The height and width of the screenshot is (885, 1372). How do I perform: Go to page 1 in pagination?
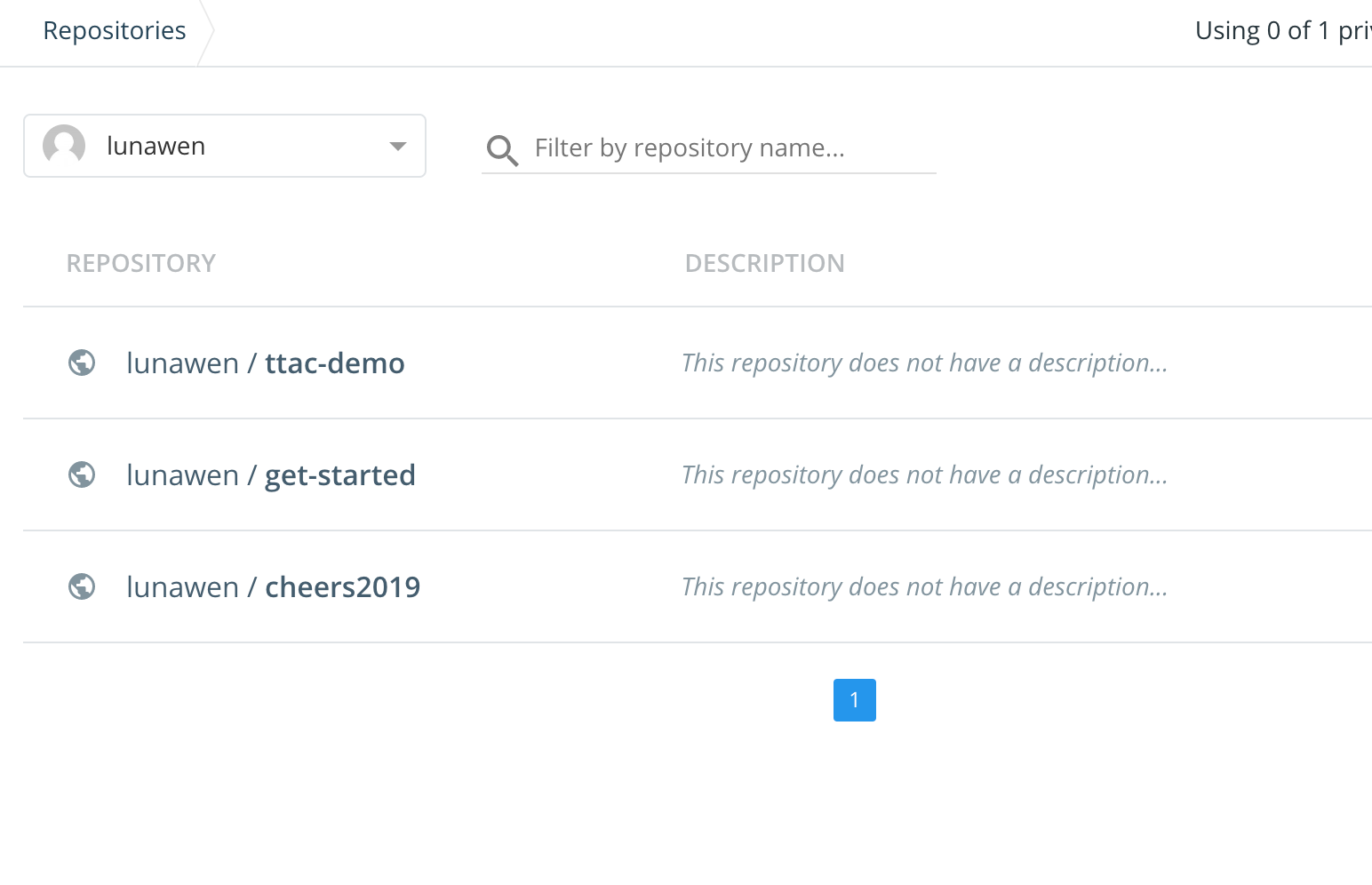click(x=855, y=700)
